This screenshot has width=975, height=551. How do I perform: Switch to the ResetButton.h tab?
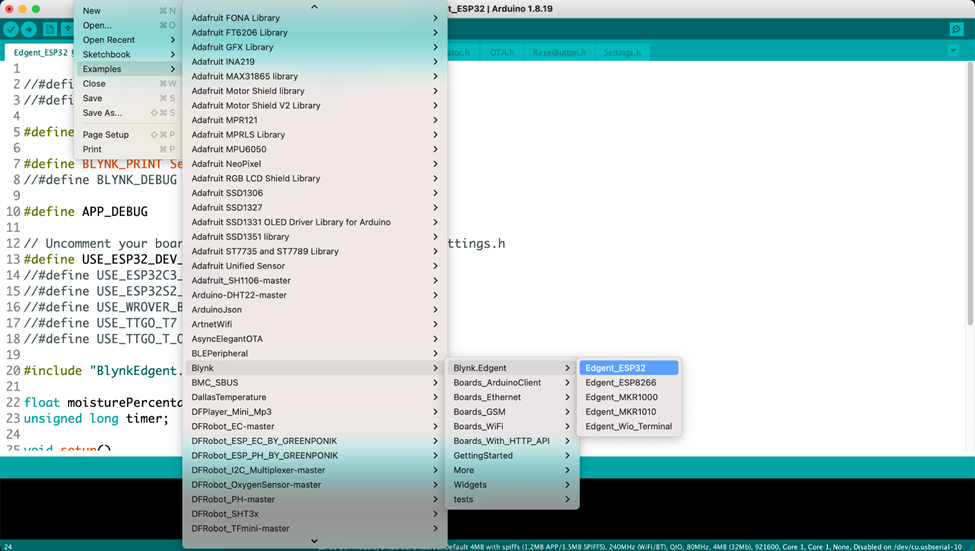pyautogui.click(x=559, y=53)
